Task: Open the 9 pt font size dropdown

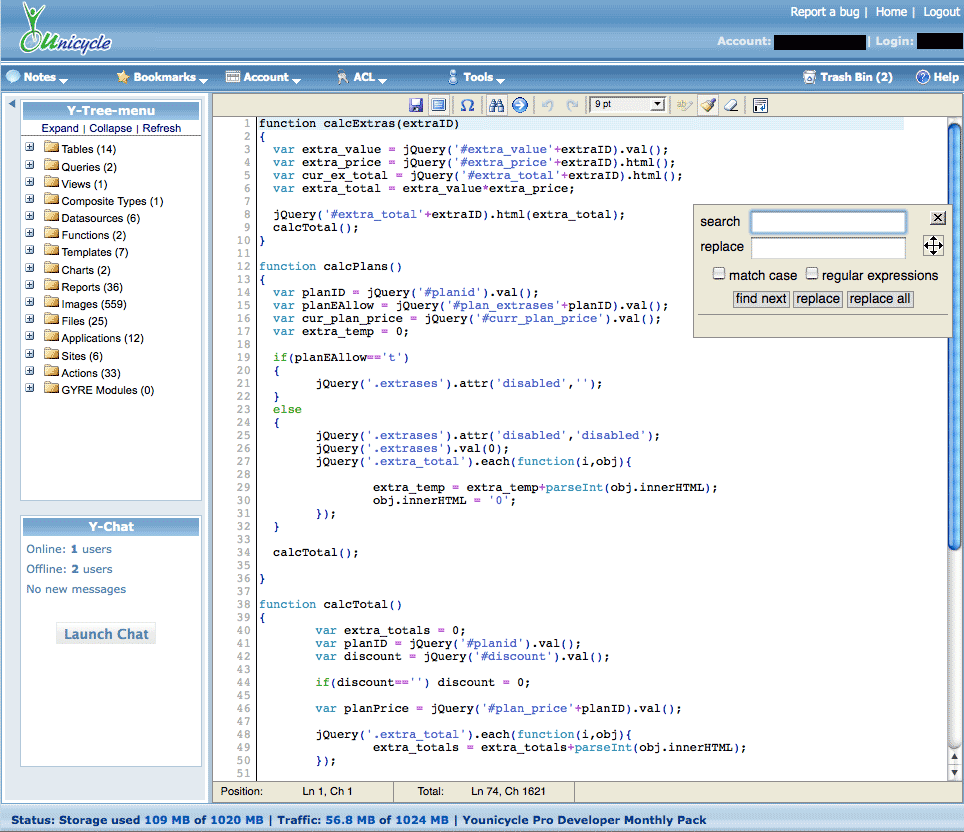Action: tap(628, 105)
